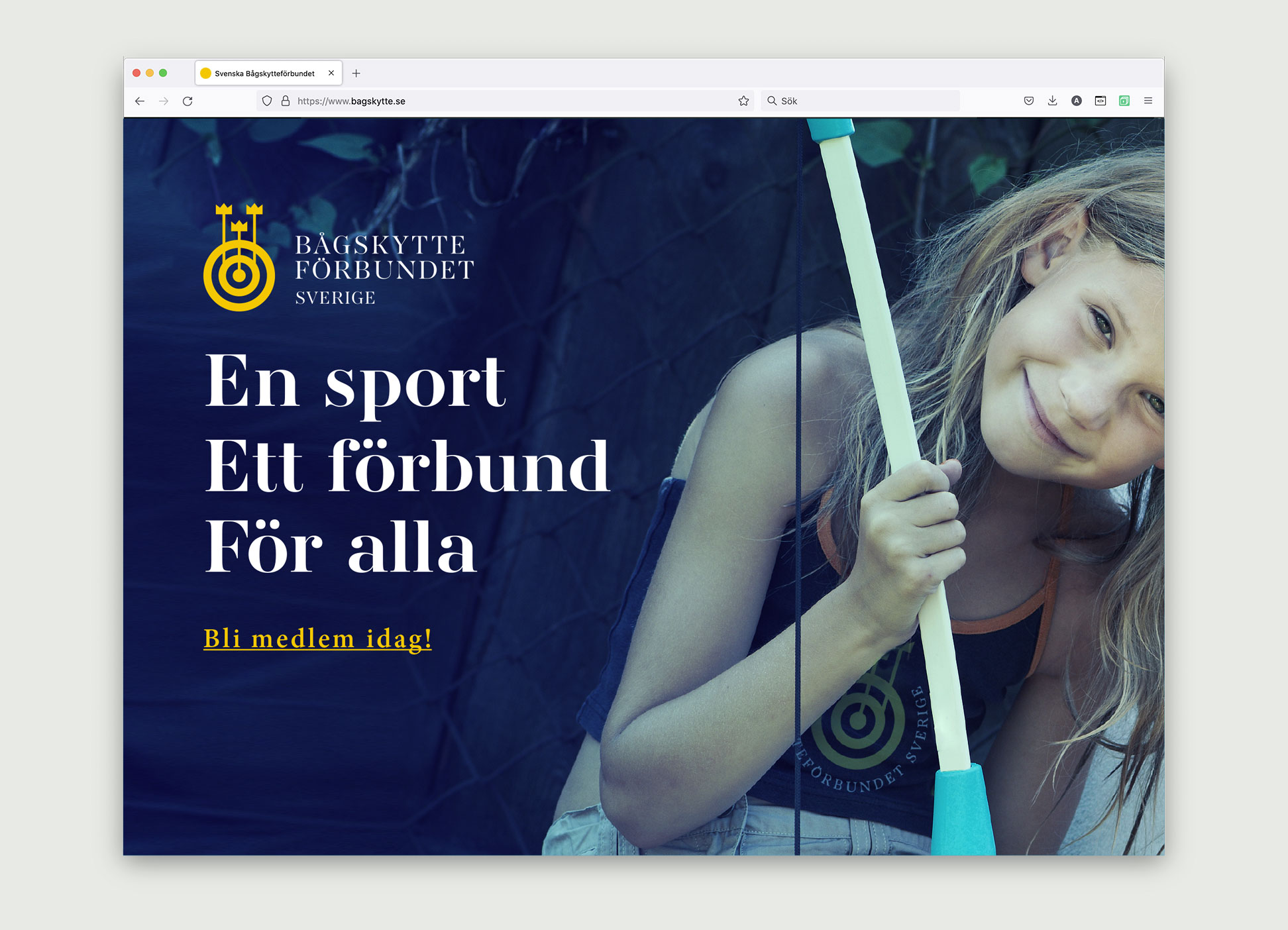
Task: Close the Svenska Bågskytteförbundet tab
Action: click(x=331, y=73)
